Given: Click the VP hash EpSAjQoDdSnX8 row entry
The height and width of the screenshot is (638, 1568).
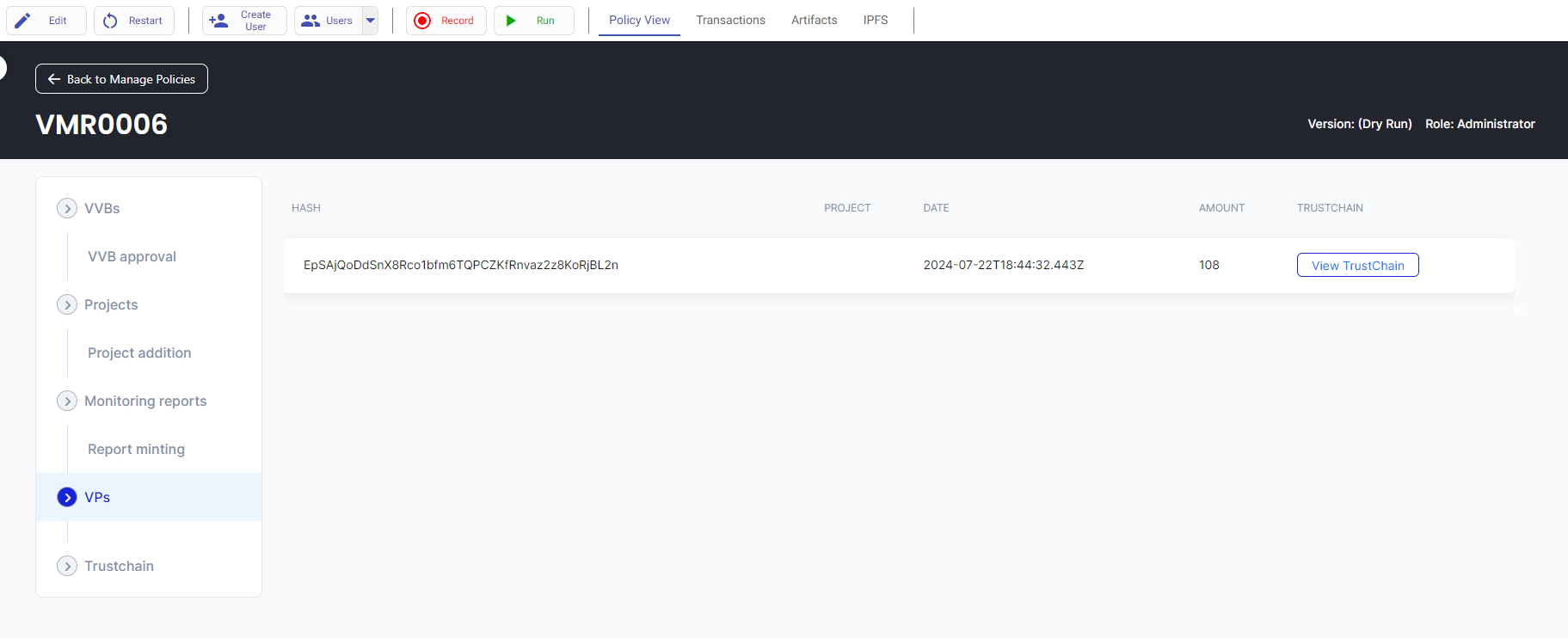Looking at the screenshot, I should (x=461, y=265).
